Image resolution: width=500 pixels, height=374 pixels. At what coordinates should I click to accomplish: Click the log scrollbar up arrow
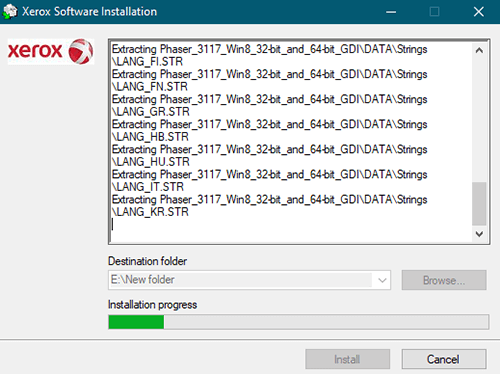coord(479,51)
